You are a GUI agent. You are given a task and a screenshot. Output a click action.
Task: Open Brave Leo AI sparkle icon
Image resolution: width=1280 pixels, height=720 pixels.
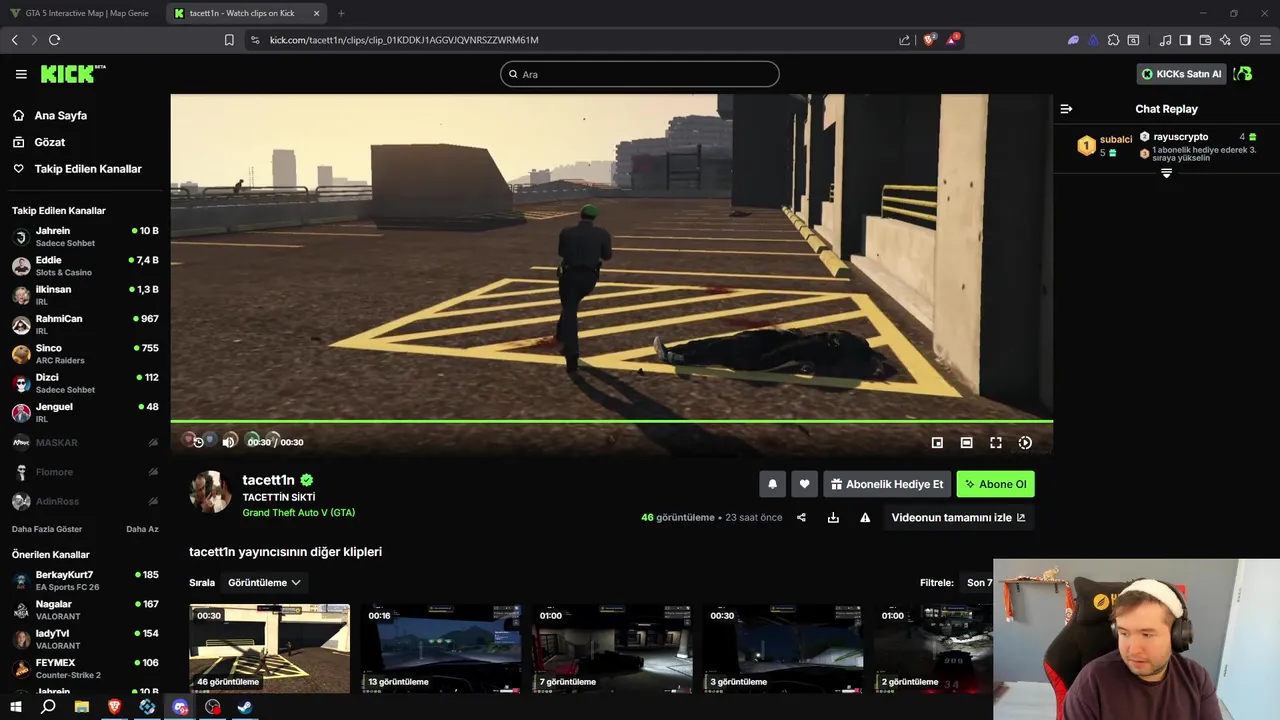coord(1224,40)
